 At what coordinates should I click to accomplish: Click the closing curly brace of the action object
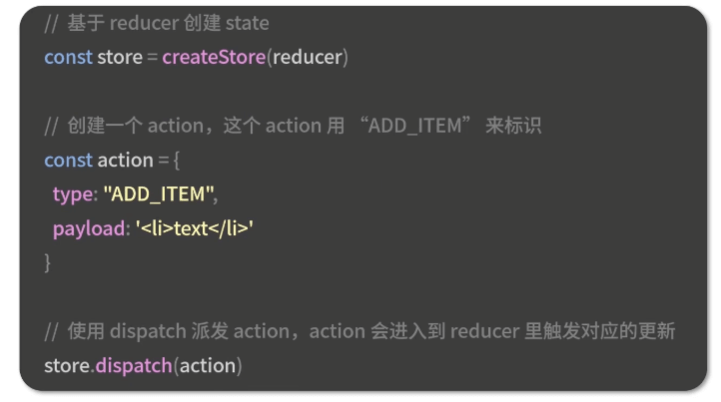(x=47, y=263)
